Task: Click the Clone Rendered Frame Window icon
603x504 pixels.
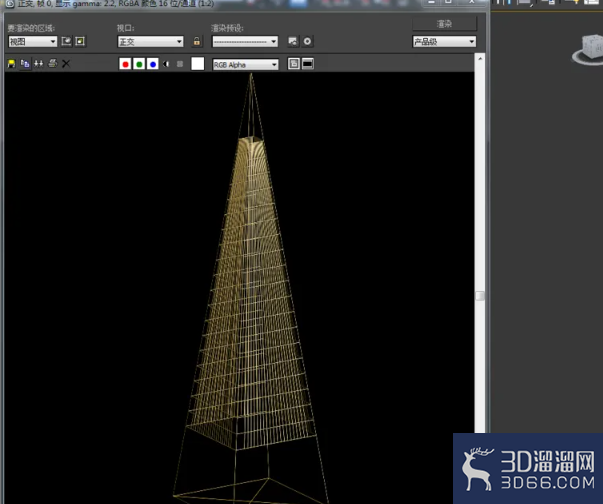Action: 38,63
